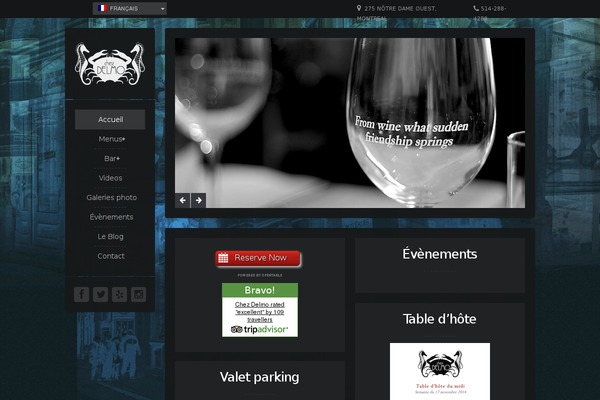
Task: Go to the Accueil page
Action: [110, 119]
